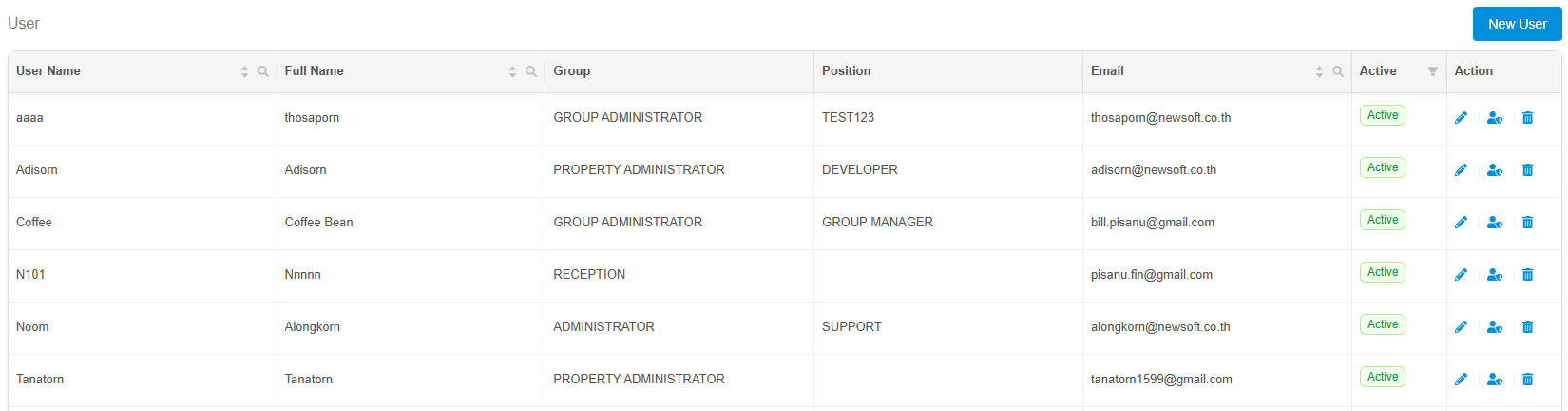
Task: Delete the Coffee user with trash icon
Action: coord(1527,223)
